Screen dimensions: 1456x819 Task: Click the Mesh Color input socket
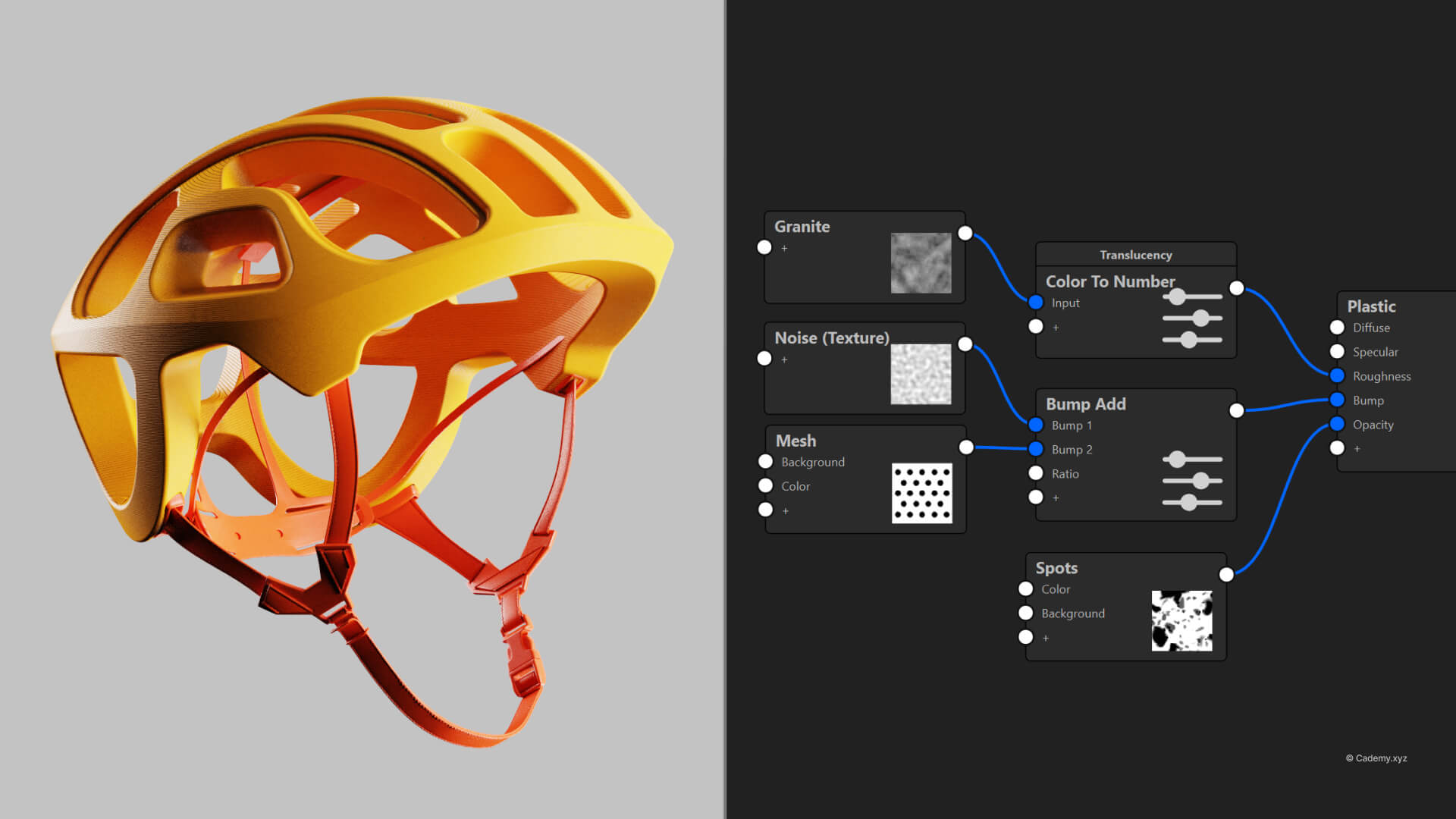[765, 486]
